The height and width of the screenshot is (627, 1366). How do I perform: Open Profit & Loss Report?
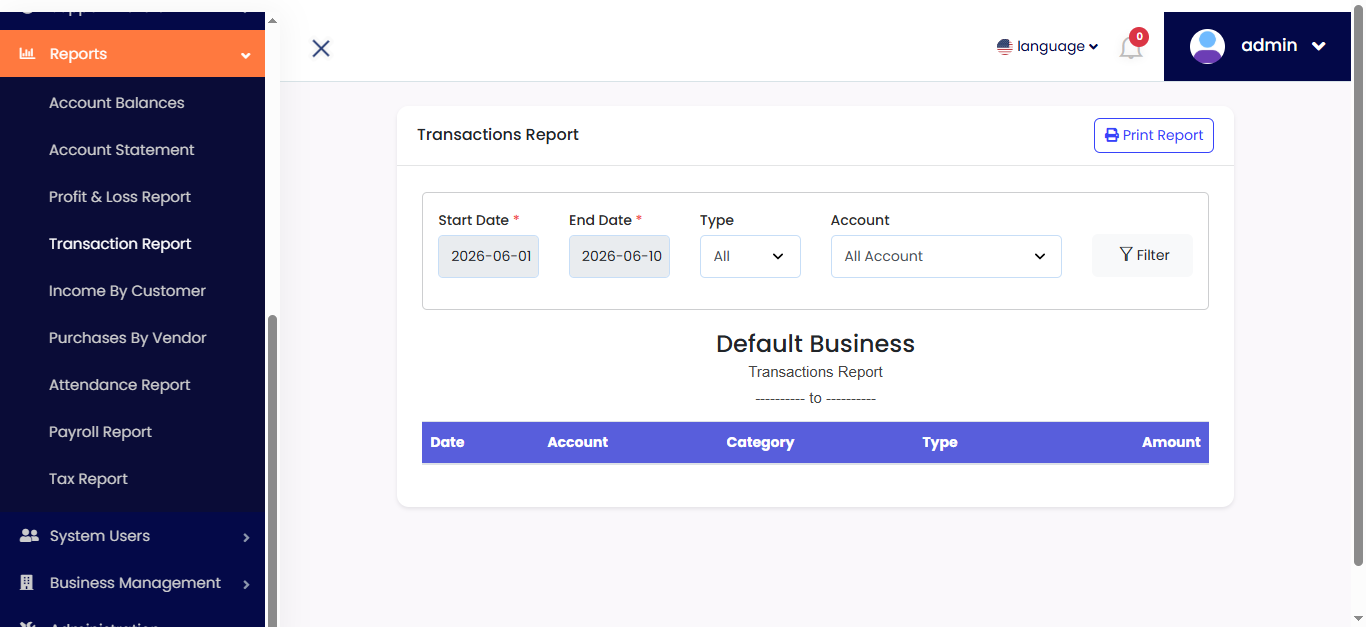coord(119,196)
